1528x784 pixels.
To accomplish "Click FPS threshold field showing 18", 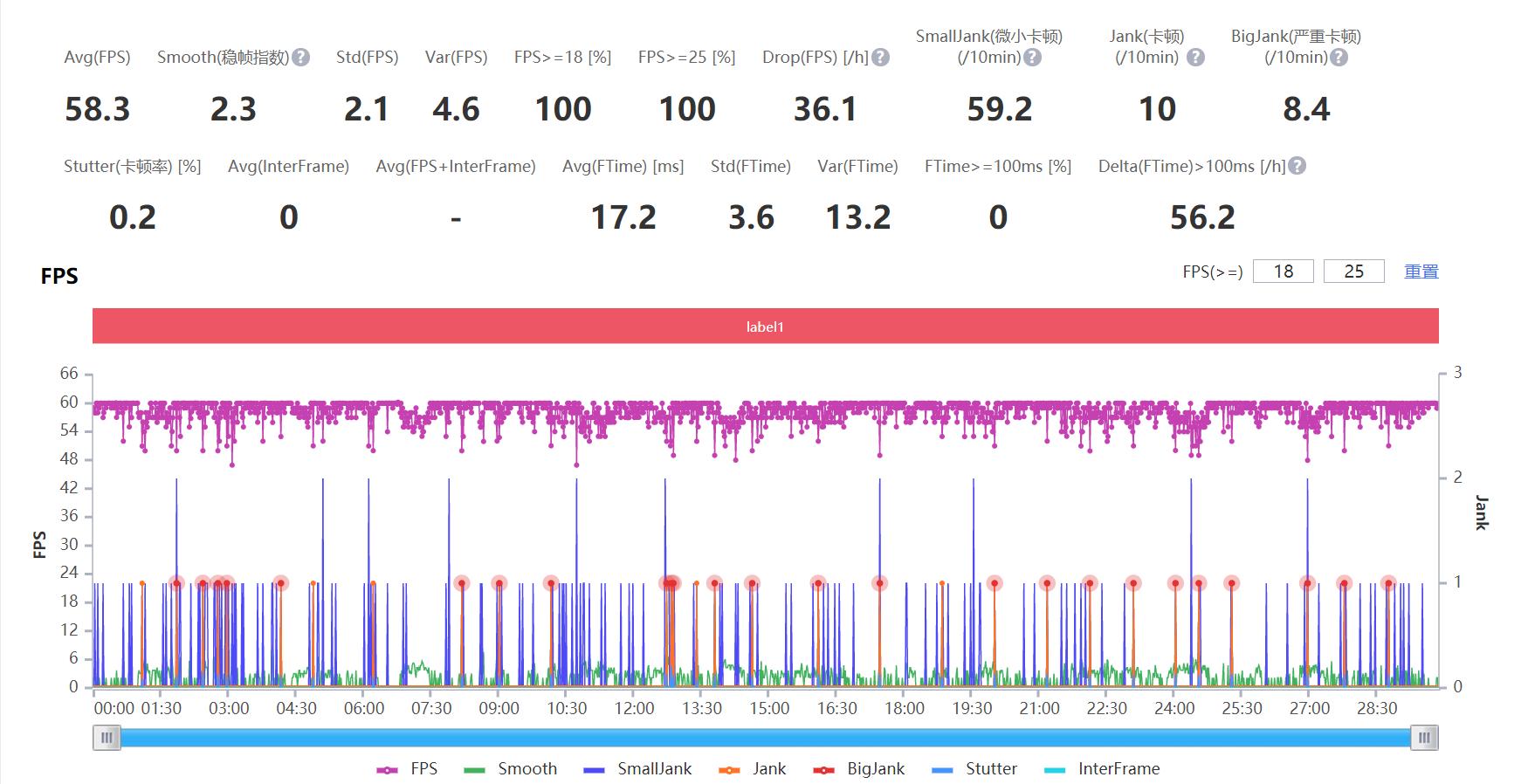I will pos(1283,272).
